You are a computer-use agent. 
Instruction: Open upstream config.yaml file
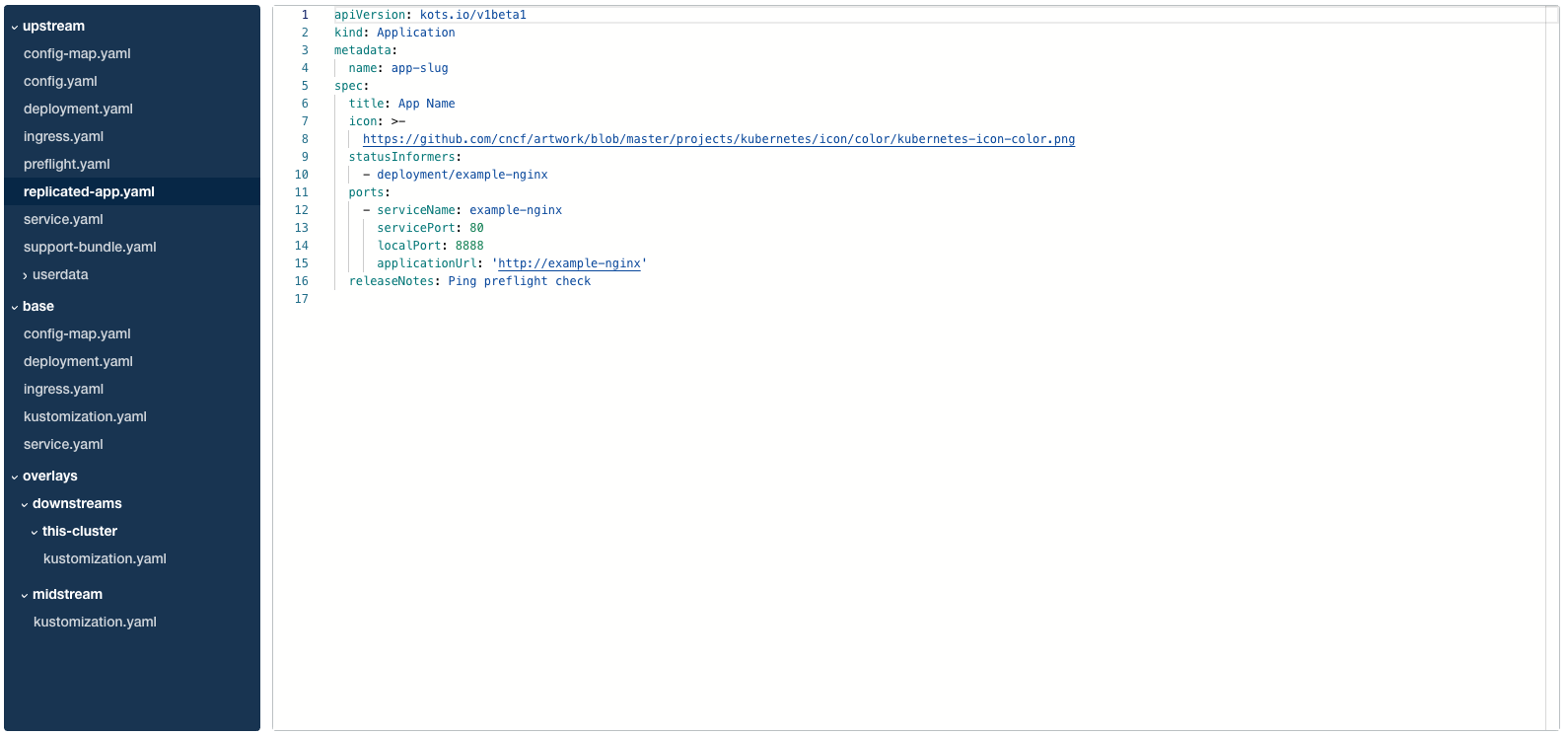(x=60, y=82)
